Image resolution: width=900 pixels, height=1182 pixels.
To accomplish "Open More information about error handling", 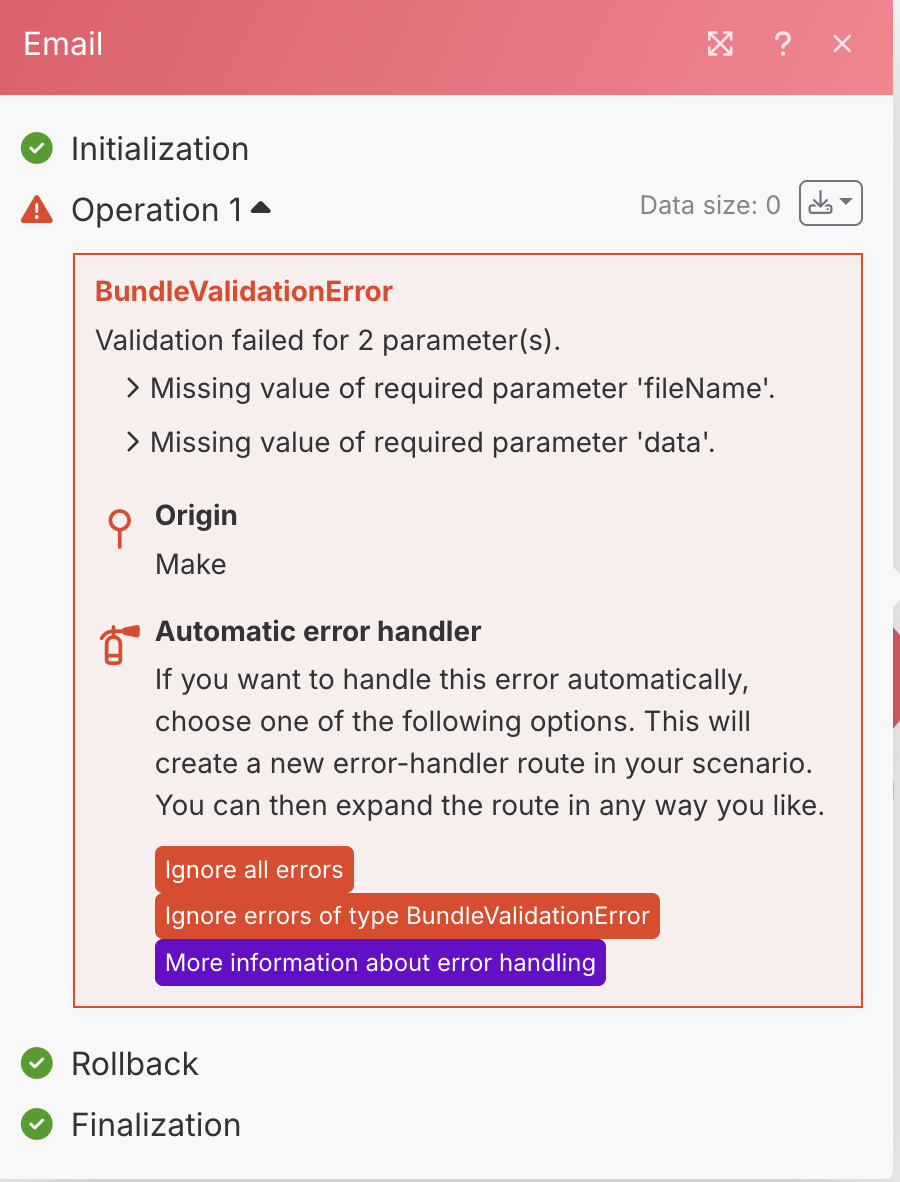I will pyautogui.click(x=381, y=963).
